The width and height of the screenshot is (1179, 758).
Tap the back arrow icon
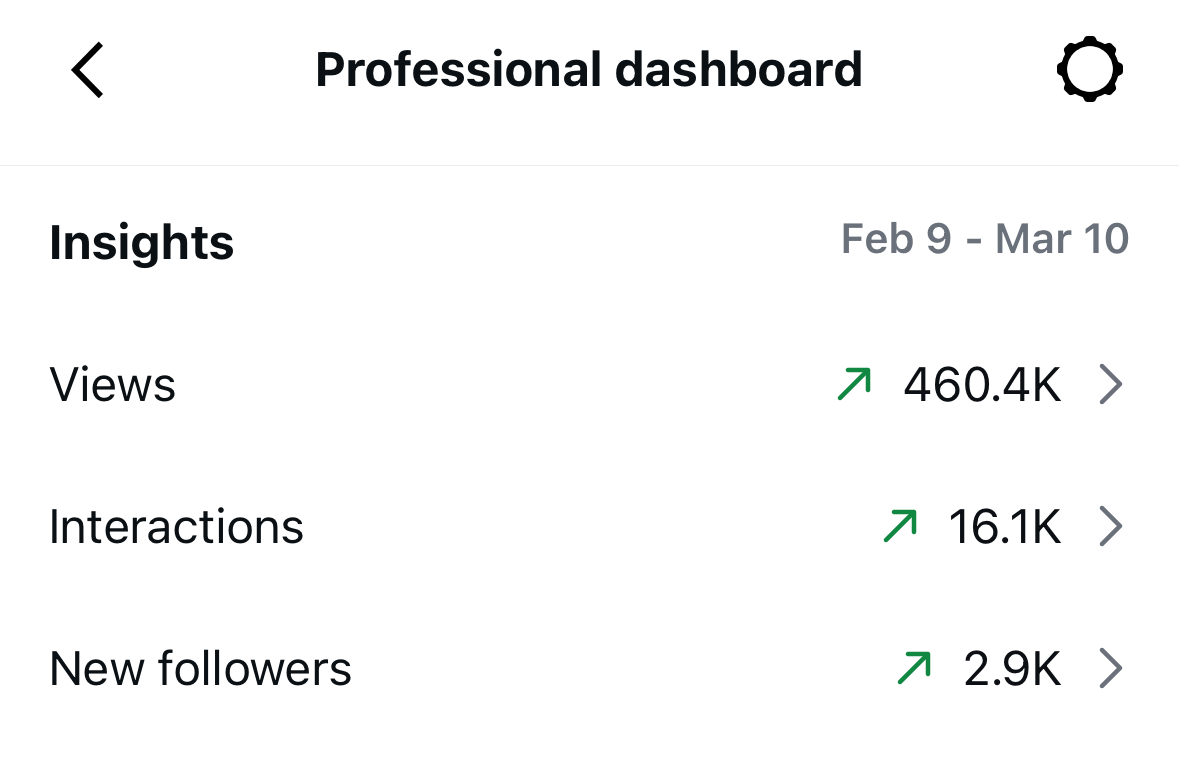point(88,71)
